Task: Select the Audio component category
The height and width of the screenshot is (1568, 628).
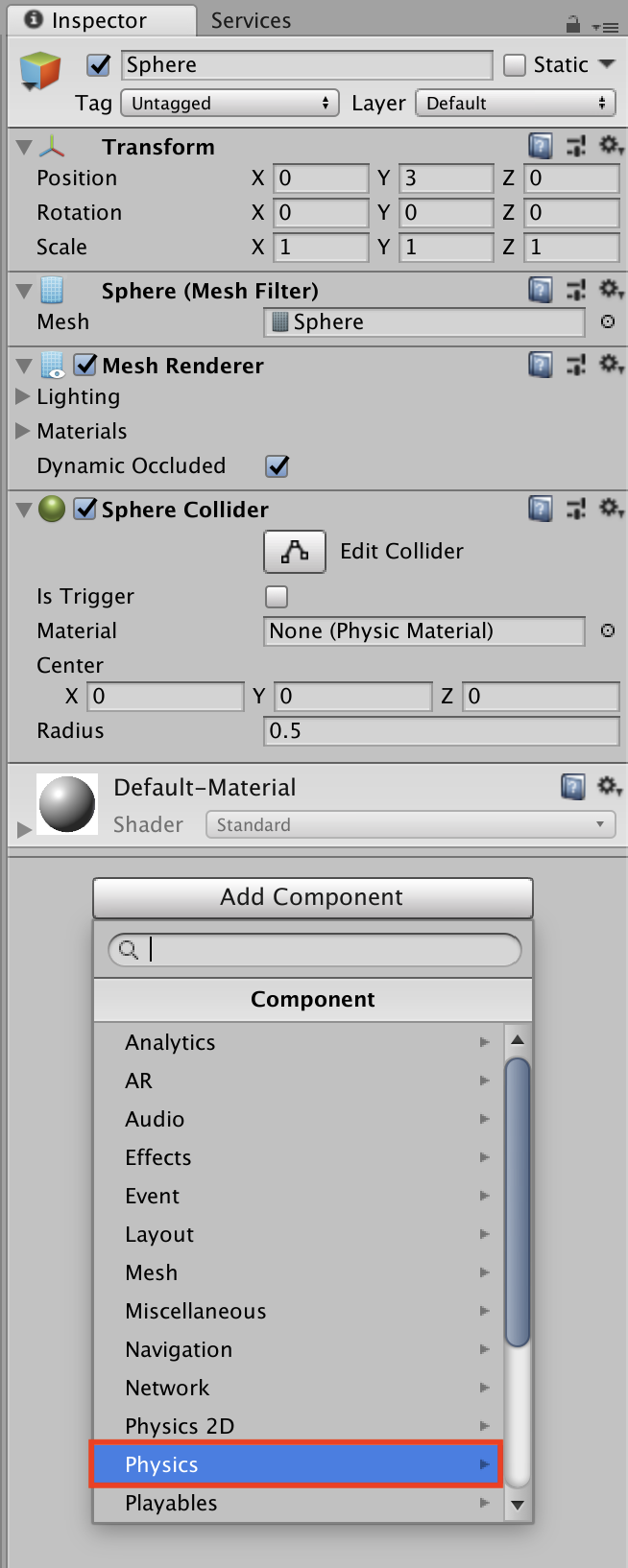Action: pos(155,1119)
